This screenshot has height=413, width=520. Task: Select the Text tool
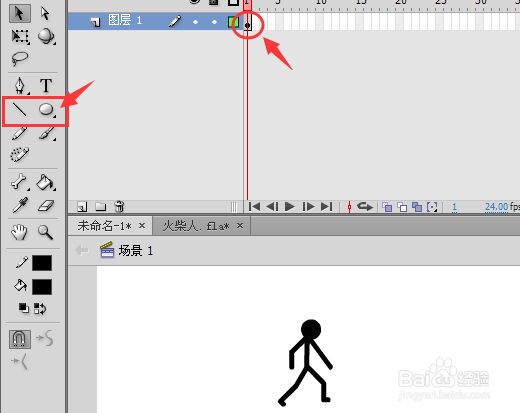[x=46, y=86]
